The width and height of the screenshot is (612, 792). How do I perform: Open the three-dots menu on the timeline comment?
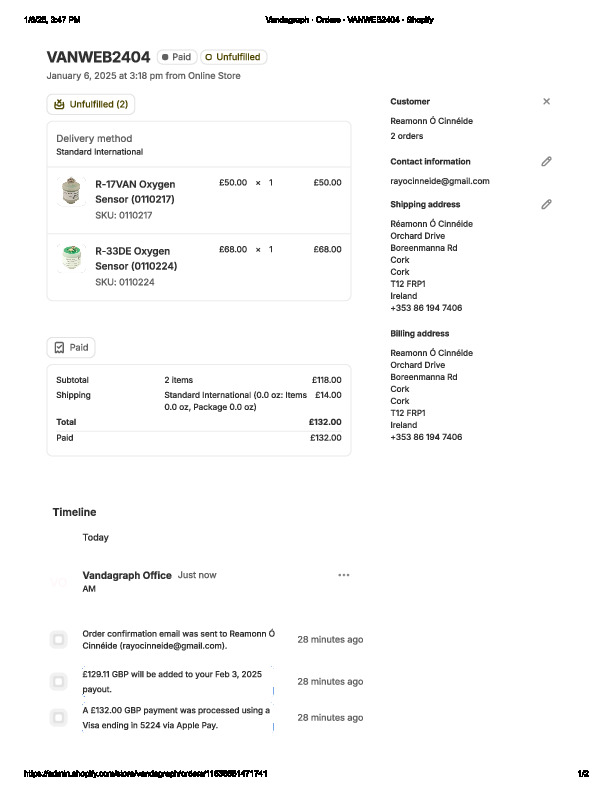pyautogui.click(x=344, y=575)
